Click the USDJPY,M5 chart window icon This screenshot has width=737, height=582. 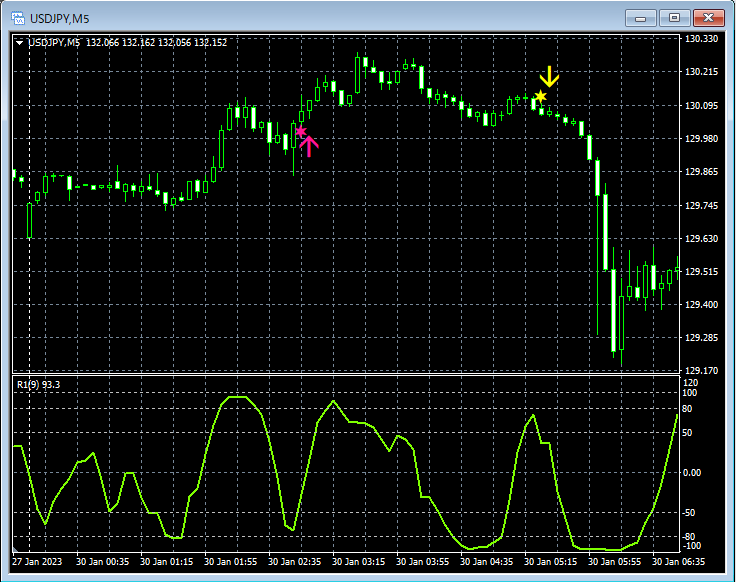click(x=17, y=18)
